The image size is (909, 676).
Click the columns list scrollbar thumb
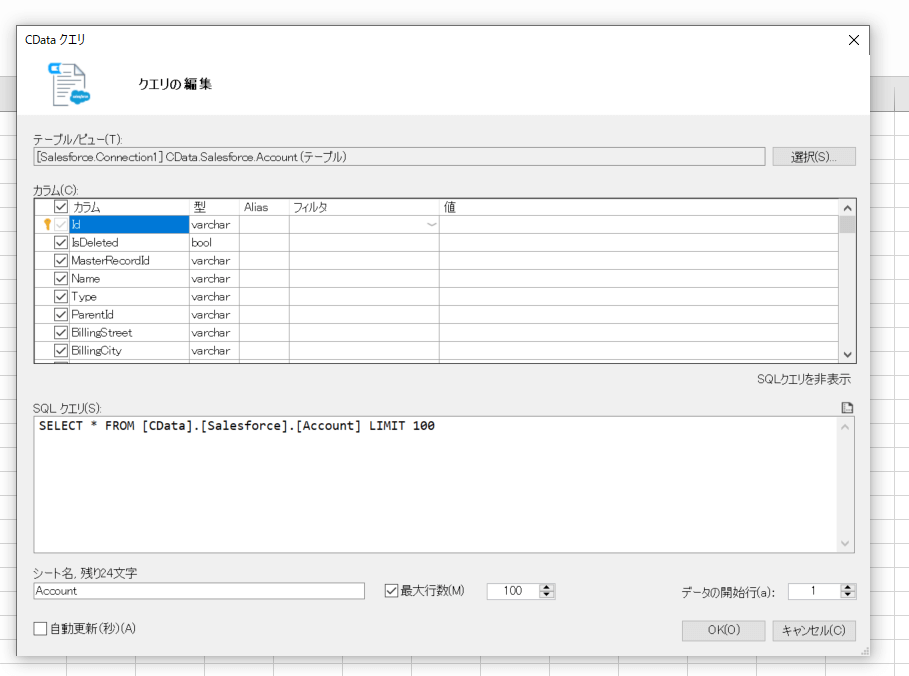tap(848, 224)
